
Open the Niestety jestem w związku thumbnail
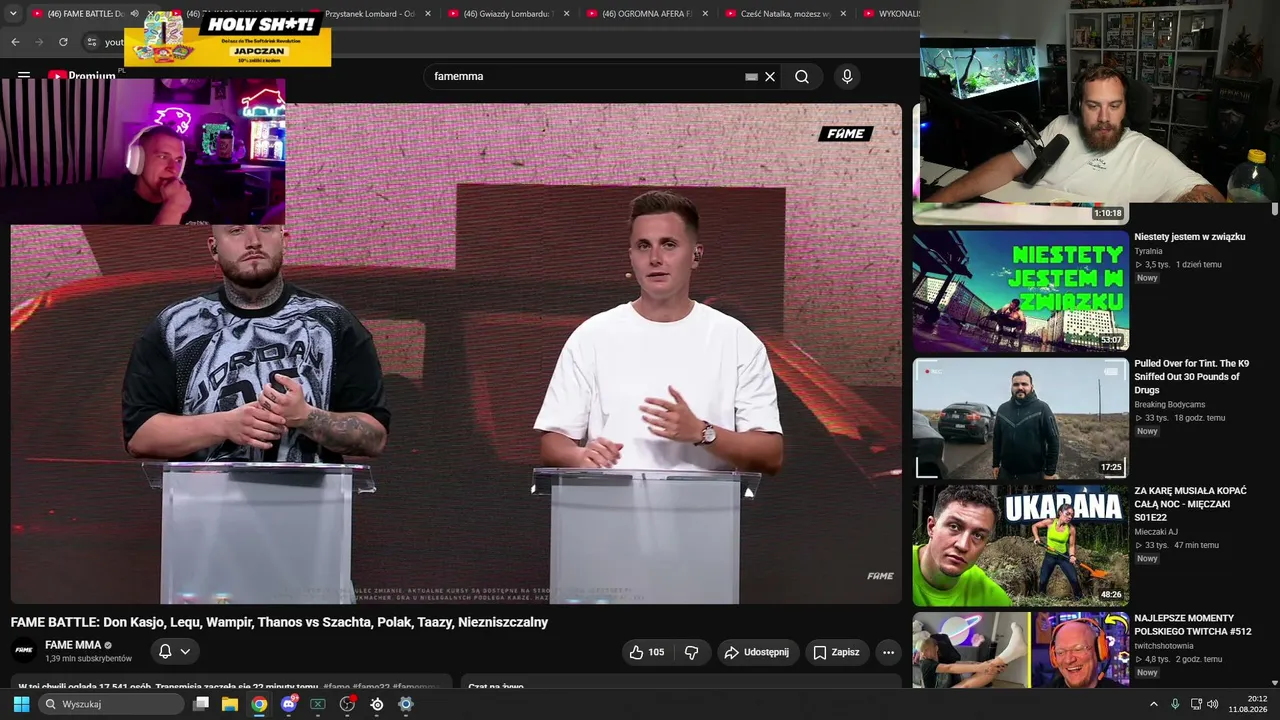pos(1021,291)
